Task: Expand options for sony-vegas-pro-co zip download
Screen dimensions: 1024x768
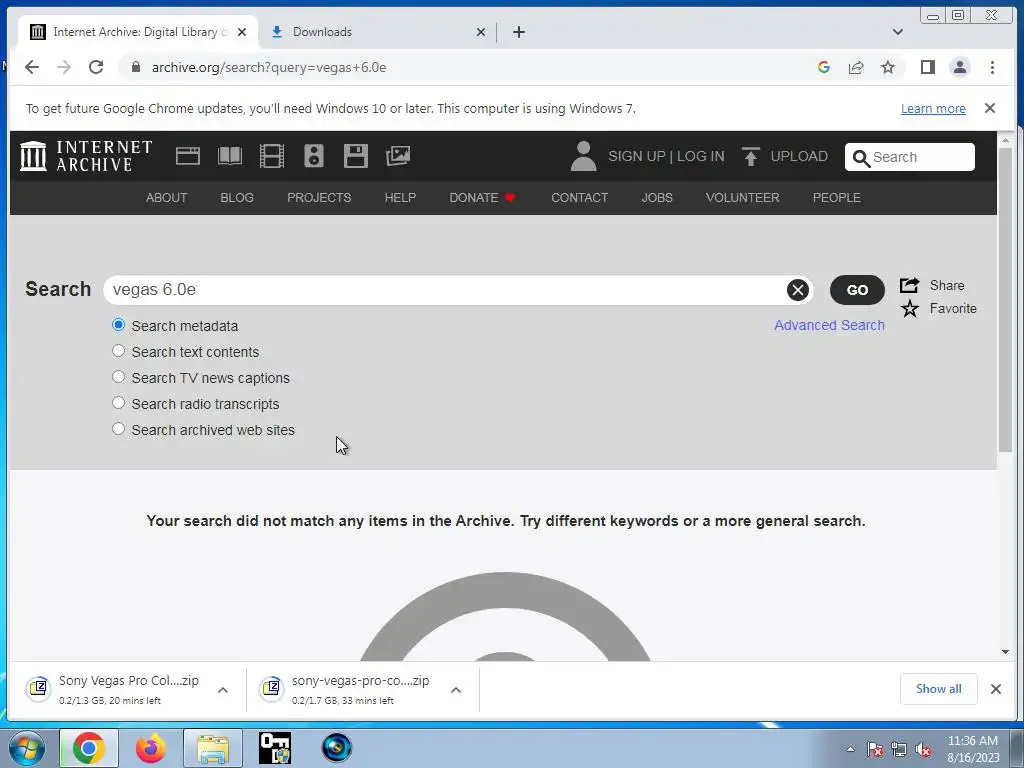Action: (456, 690)
